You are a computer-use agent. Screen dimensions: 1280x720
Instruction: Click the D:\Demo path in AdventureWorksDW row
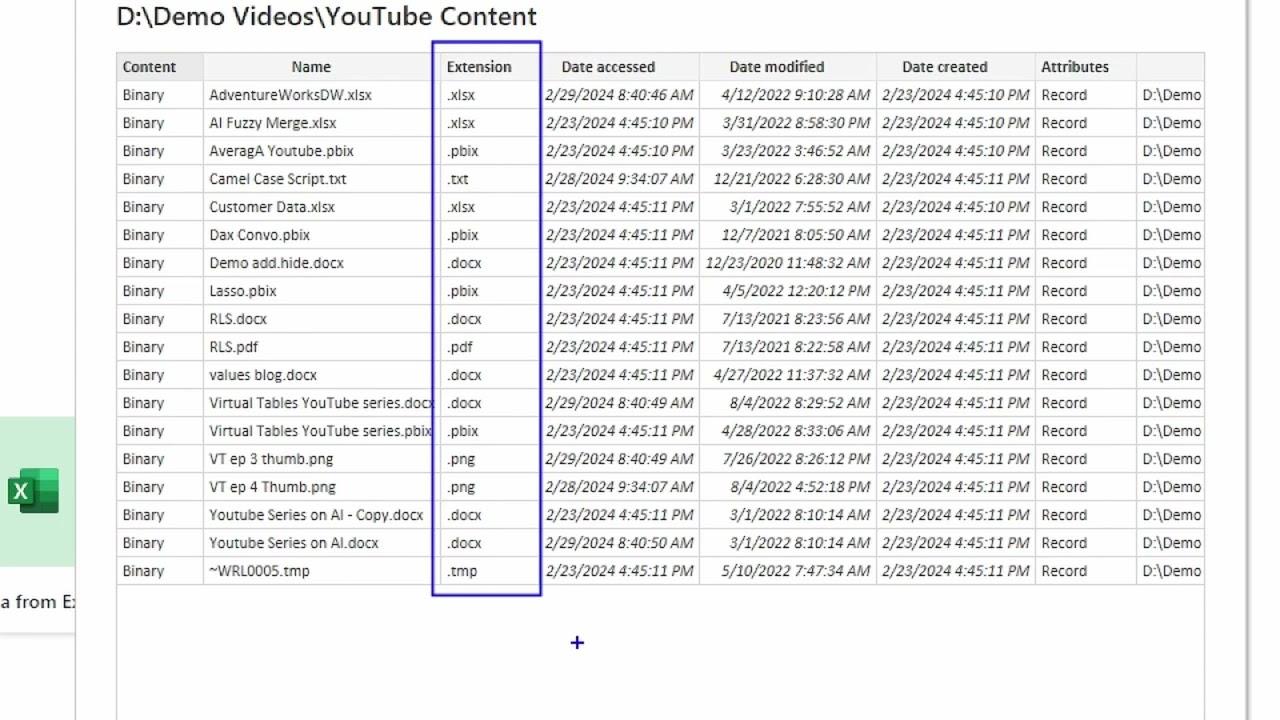tap(1172, 95)
